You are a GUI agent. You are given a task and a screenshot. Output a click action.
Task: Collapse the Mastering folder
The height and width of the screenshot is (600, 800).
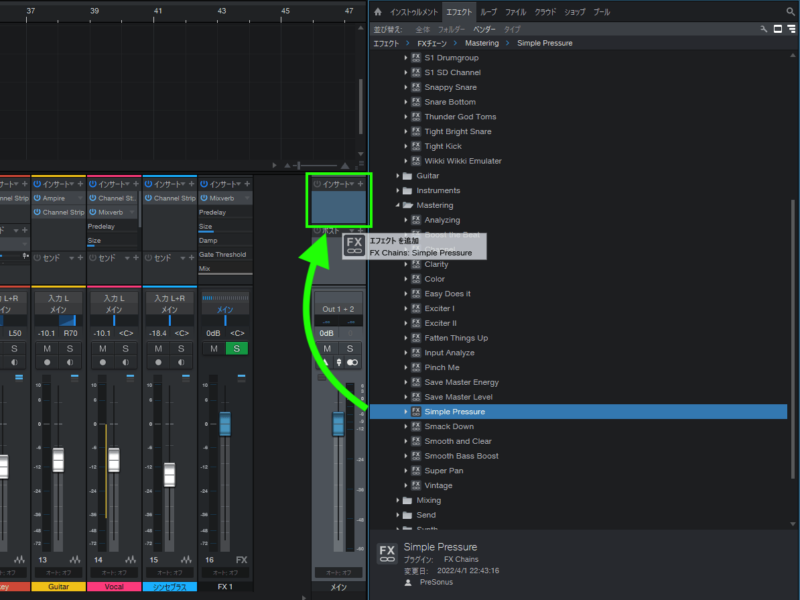(395, 205)
